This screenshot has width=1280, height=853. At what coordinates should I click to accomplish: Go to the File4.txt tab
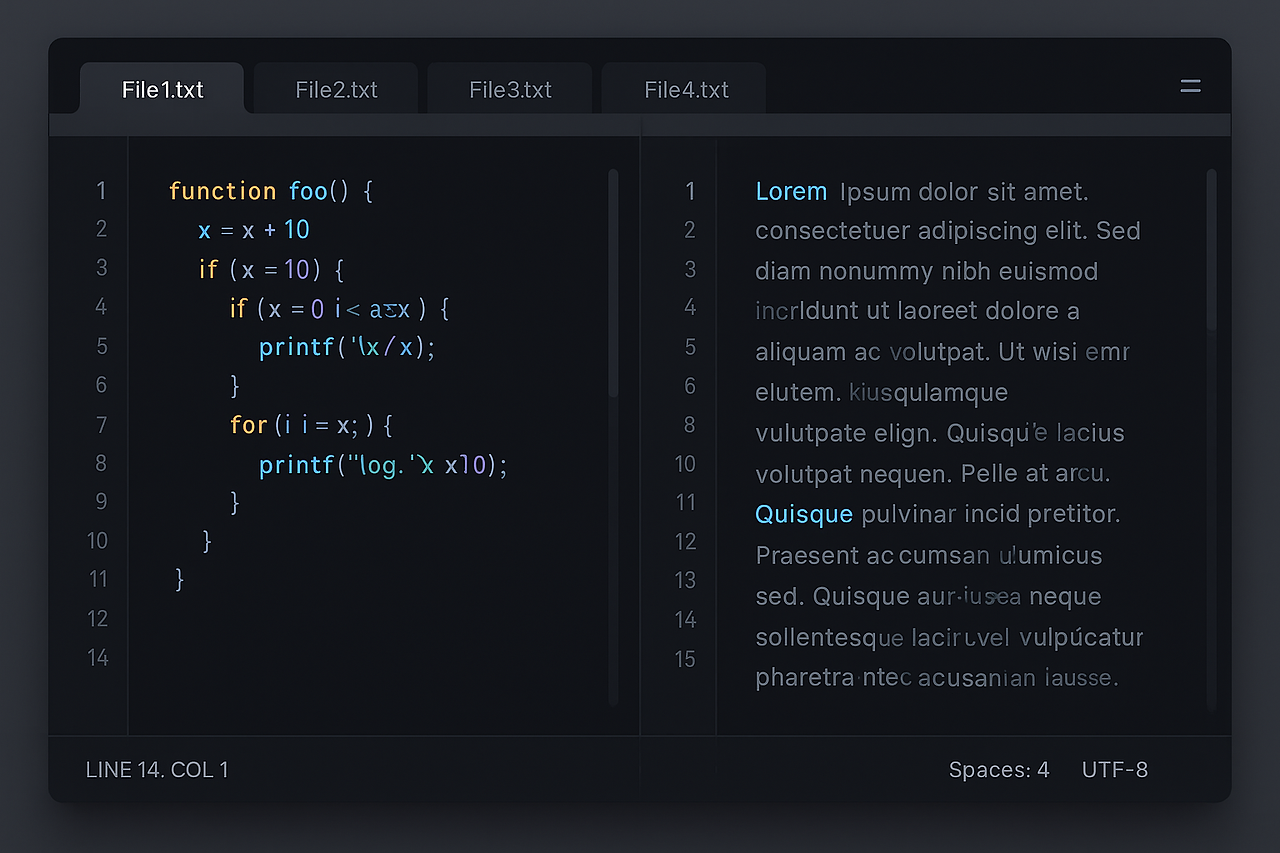pos(685,89)
